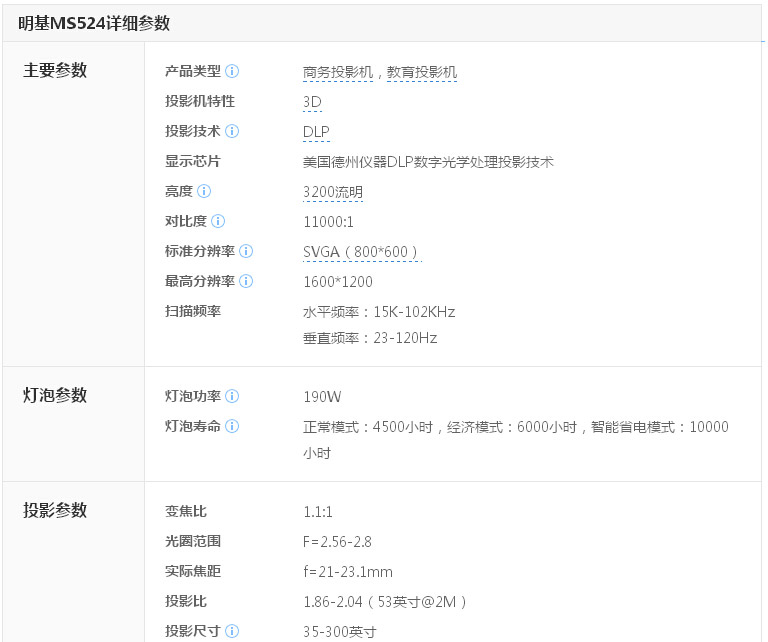Select the 垂直频率：23-120Hz text

tap(370, 338)
